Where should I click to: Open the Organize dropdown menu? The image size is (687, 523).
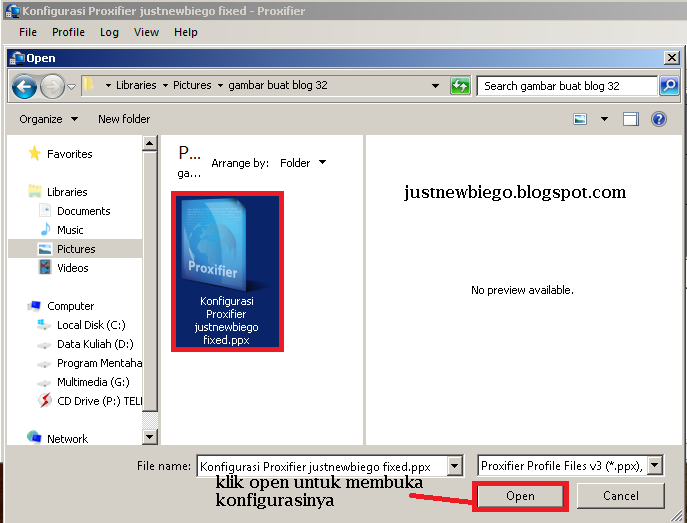pos(49,119)
